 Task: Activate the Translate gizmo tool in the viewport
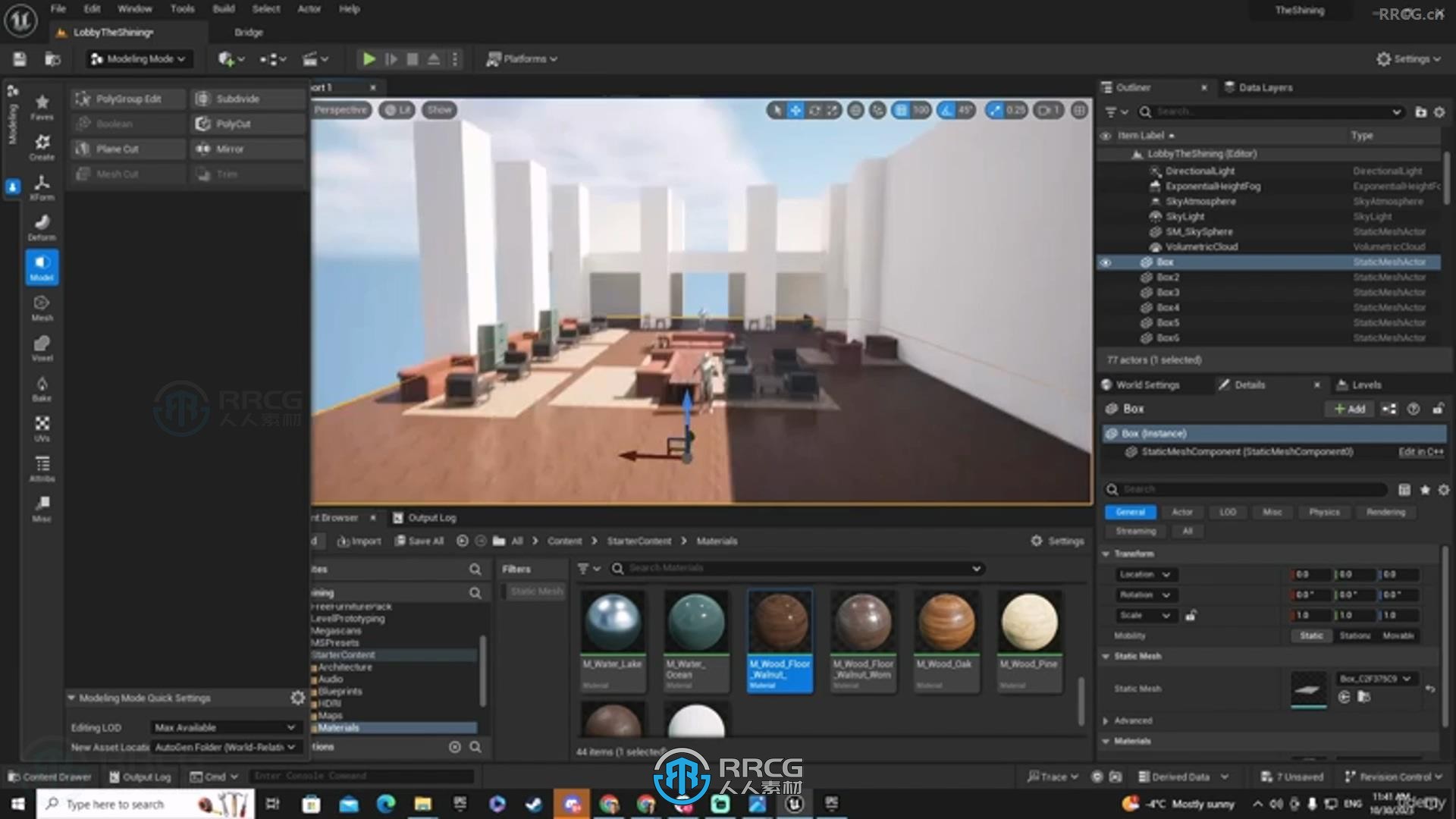[x=795, y=111]
